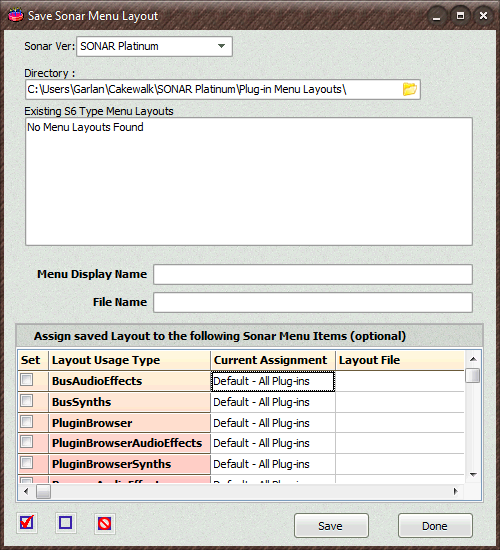Click the Layout Usage Type column header
This screenshot has height=550, width=500.
129,360
